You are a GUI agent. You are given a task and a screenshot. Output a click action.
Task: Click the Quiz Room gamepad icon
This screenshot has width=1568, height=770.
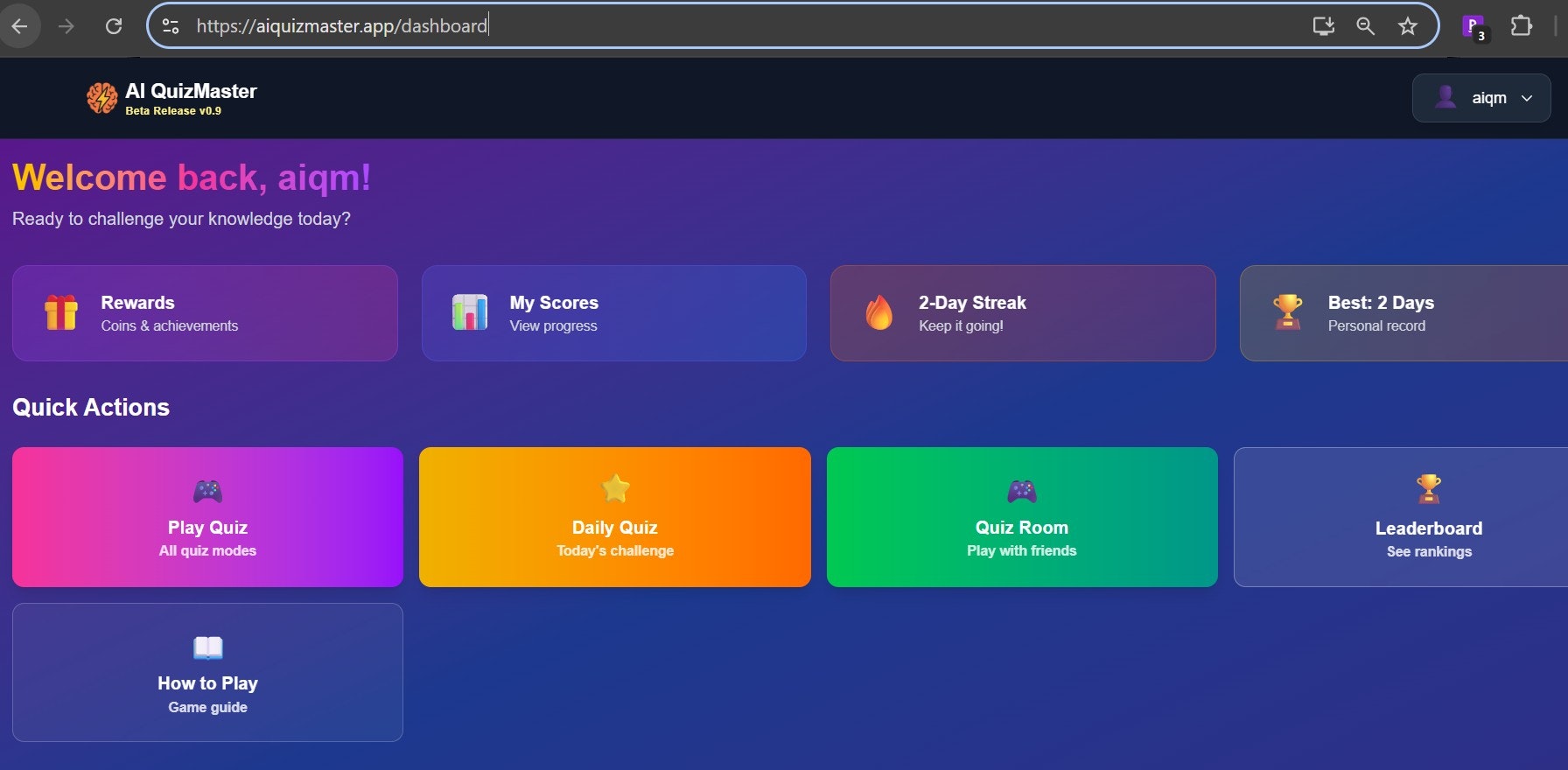click(1022, 491)
